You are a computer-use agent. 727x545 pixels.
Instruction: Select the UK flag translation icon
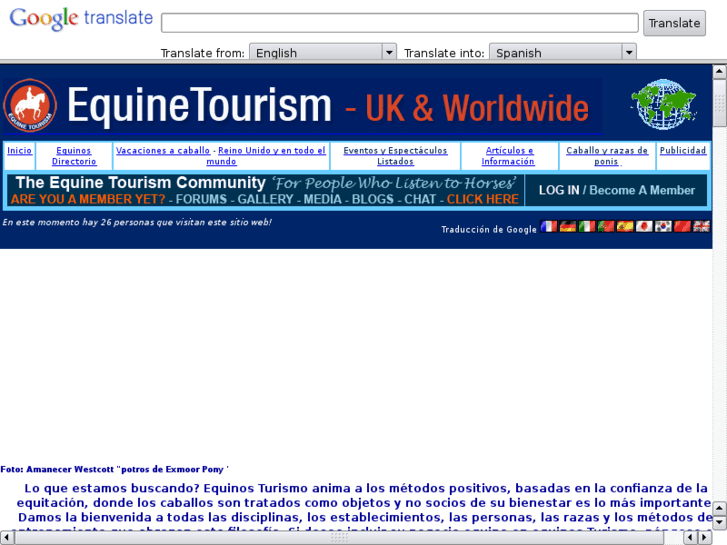pyautogui.click(x=701, y=226)
